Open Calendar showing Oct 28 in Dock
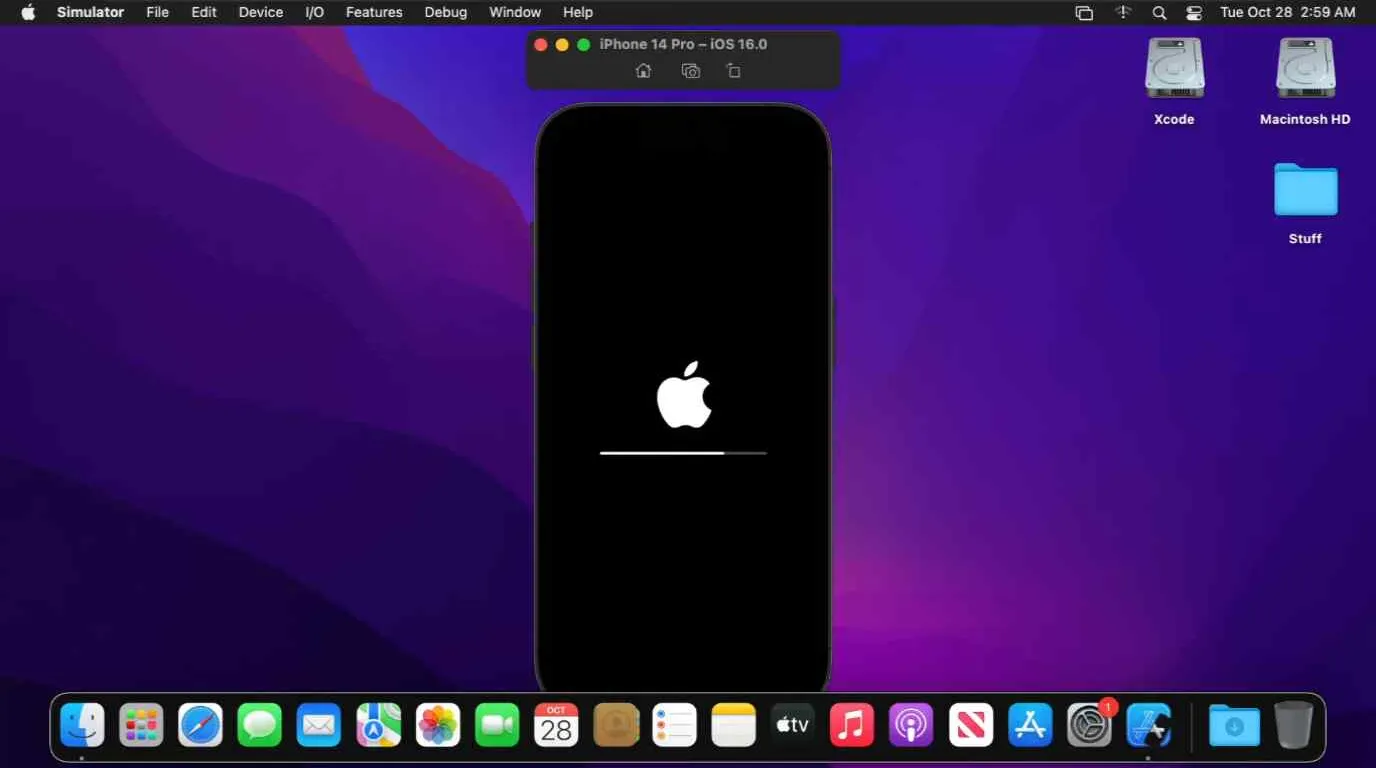This screenshot has width=1376, height=768. pos(556,725)
